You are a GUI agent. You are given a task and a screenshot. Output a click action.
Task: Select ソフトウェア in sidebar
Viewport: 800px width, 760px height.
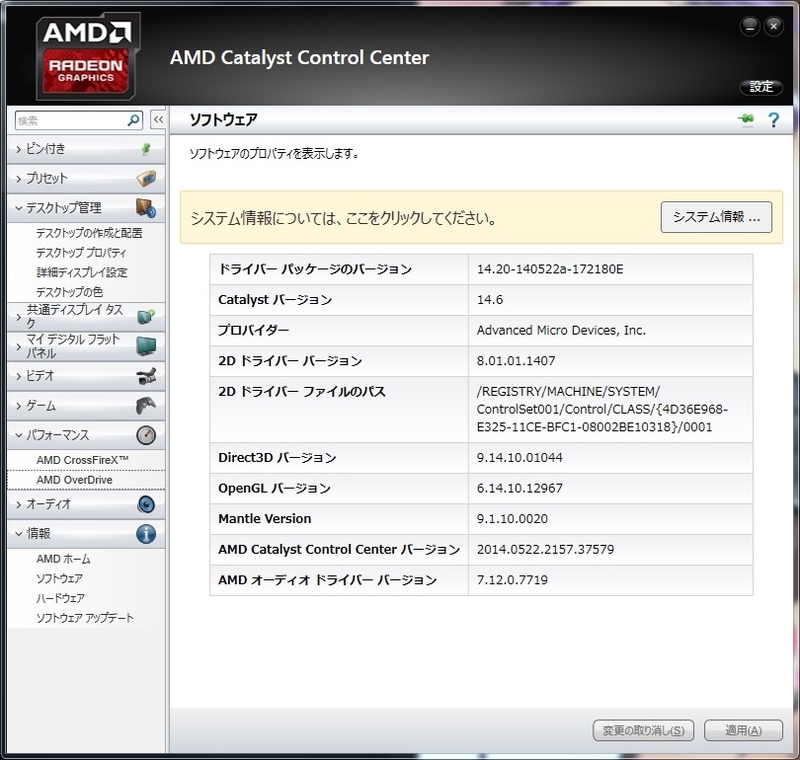pyautogui.click(x=59, y=578)
